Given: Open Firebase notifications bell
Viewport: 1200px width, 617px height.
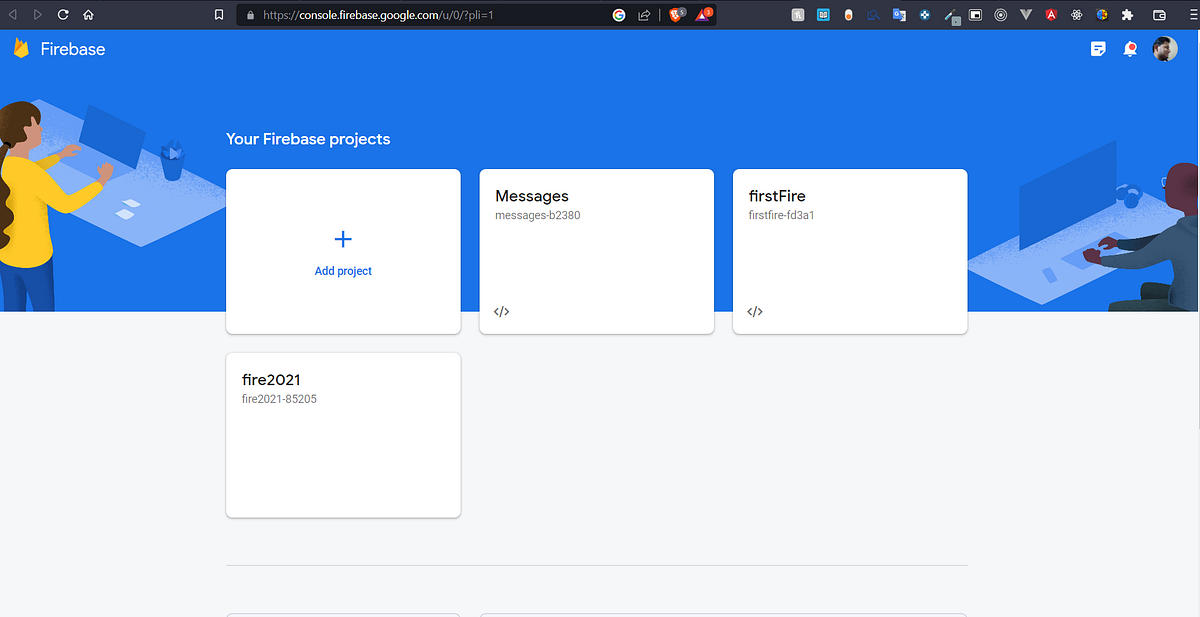Looking at the screenshot, I should [1130, 48].
